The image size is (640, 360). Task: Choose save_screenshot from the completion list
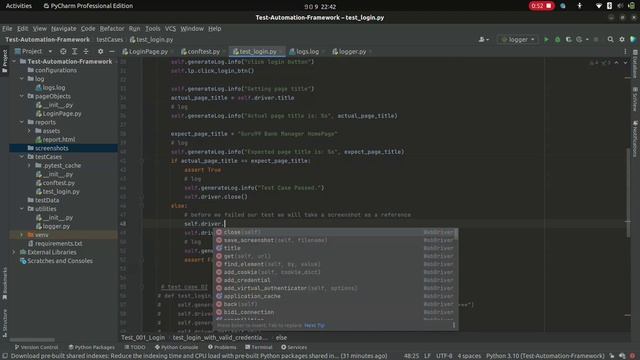pos(335,240)
